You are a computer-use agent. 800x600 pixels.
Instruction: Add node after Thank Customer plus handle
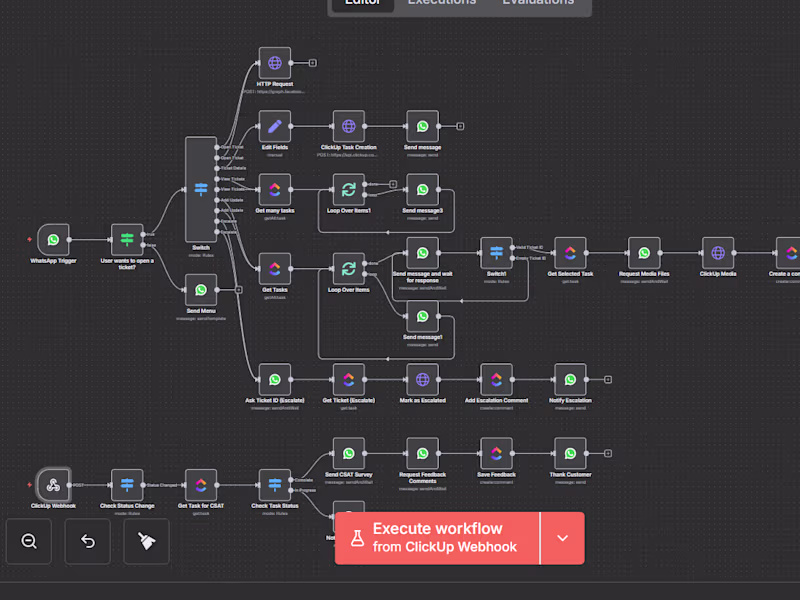[608, 453]
